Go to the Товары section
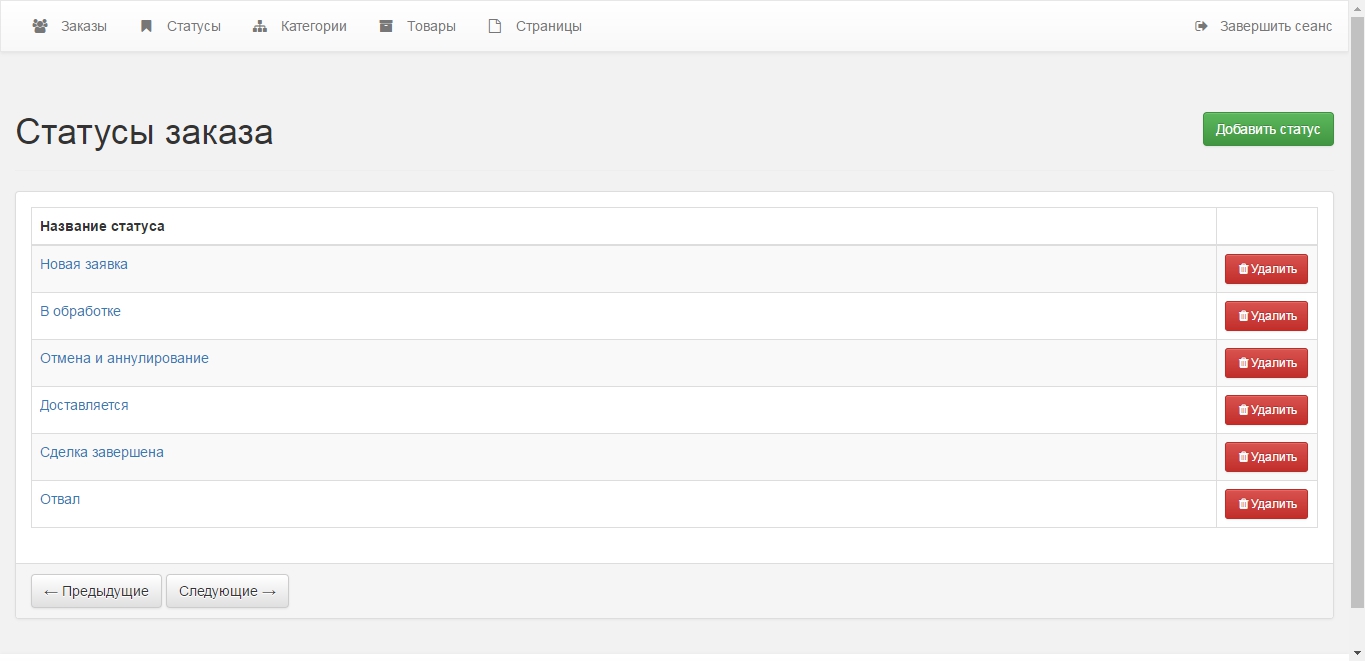 [x=431, y=26]
